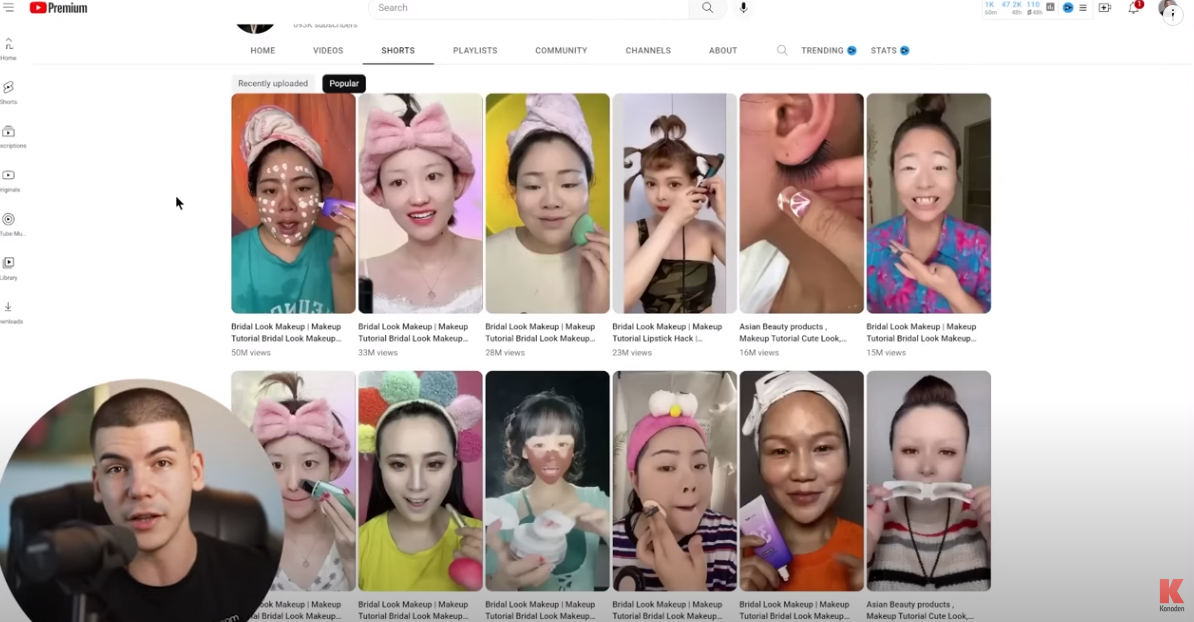Switch to the HOME tab
Image resolution: width=1194 pixels, height=622 pixels.
263,50
